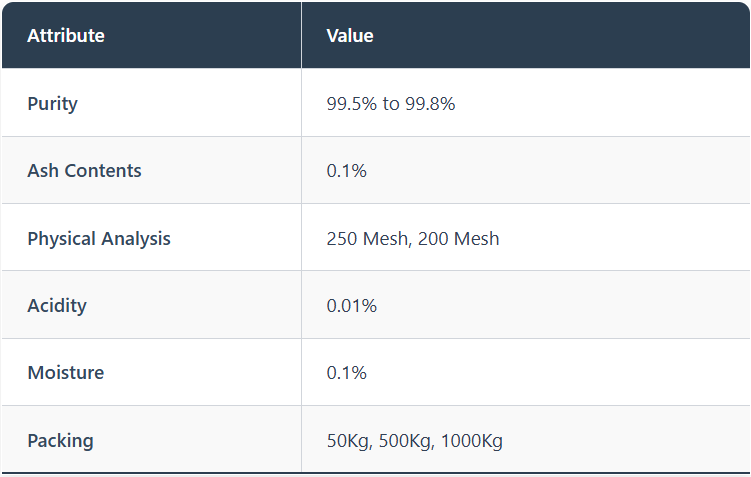Click the 0.01% Acidity value
Screen dimensions: 751x477
pos(351,306)
